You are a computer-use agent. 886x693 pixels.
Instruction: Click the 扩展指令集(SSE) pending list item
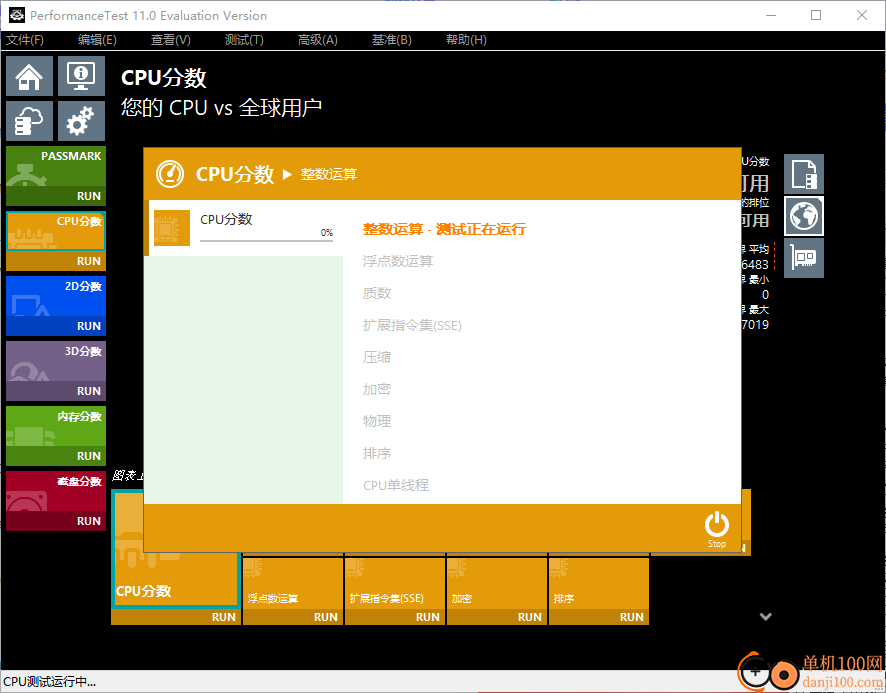coord(412,325)
